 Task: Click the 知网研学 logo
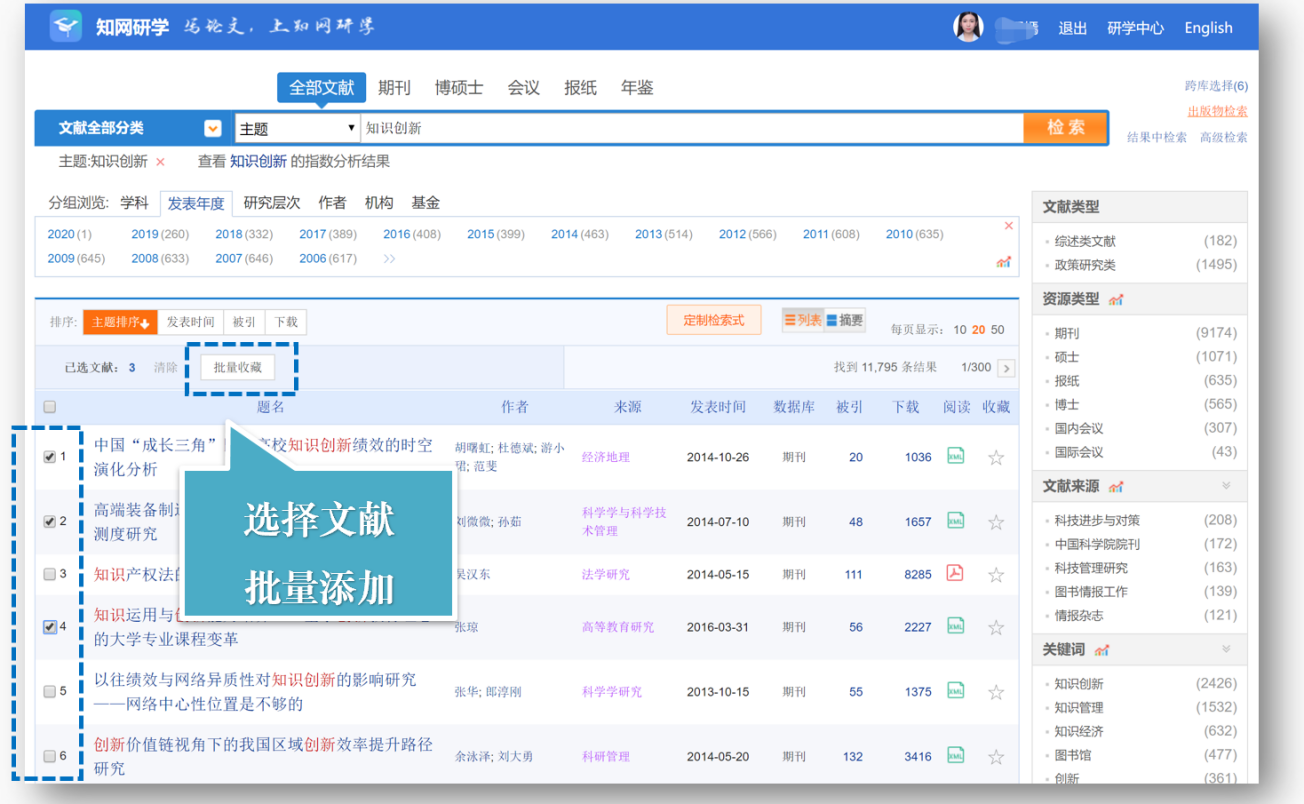[x=110, y=27]
